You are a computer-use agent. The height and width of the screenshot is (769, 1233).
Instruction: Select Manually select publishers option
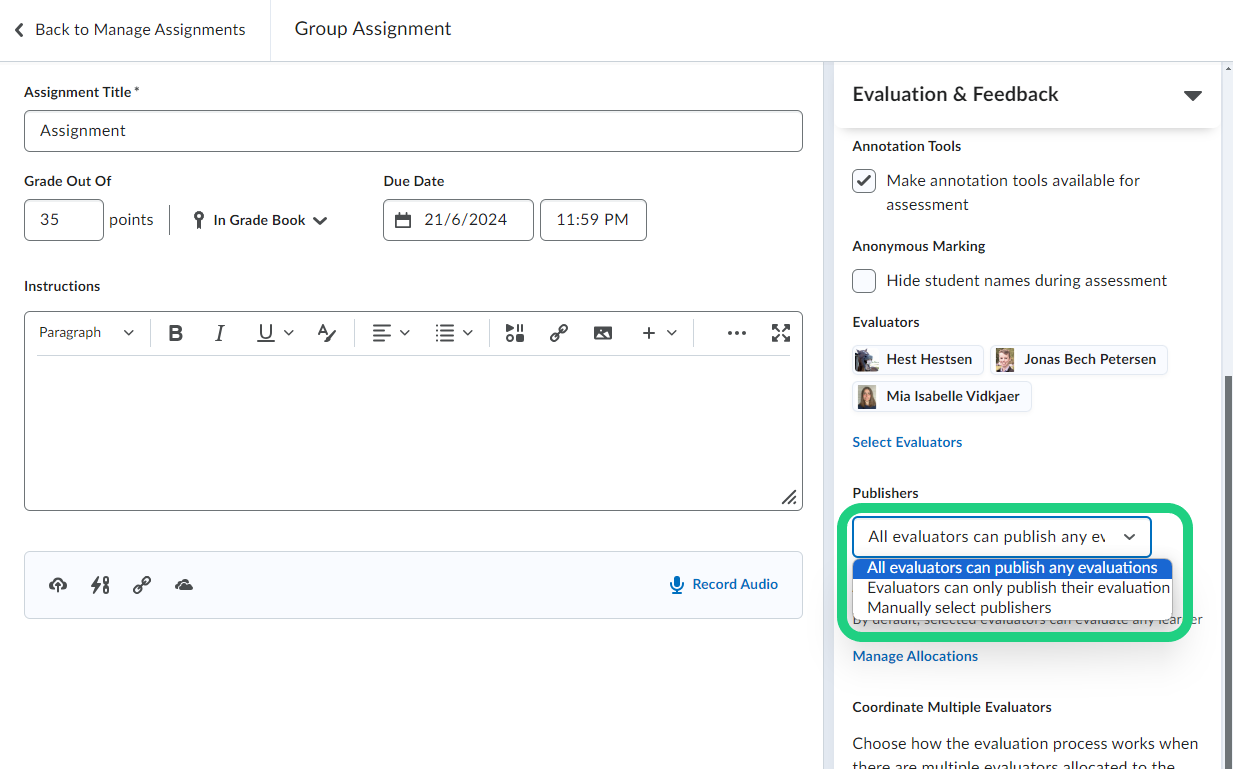[958, 607]
